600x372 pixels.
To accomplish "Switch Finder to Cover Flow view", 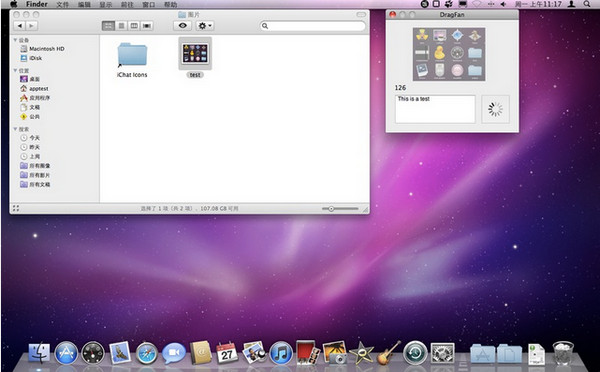I will pos(147,26).
